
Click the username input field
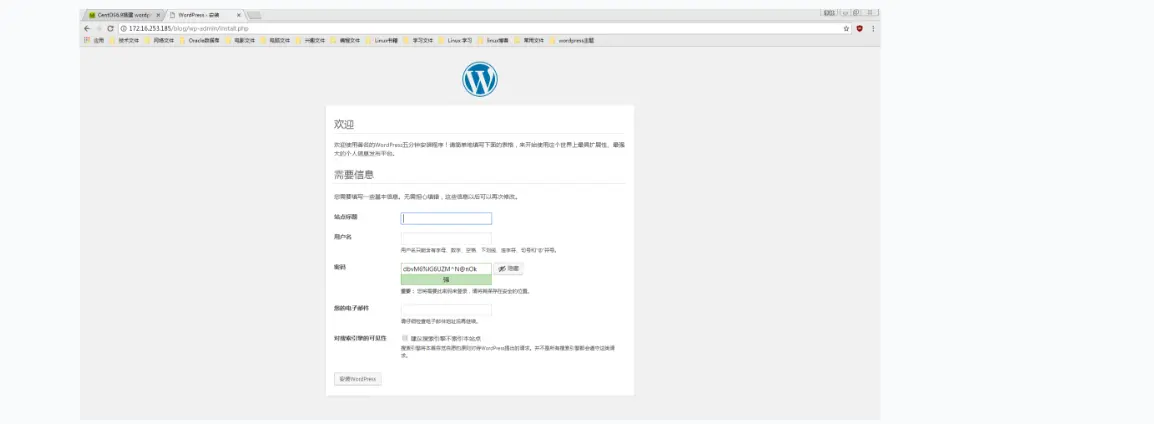(446, 238)
